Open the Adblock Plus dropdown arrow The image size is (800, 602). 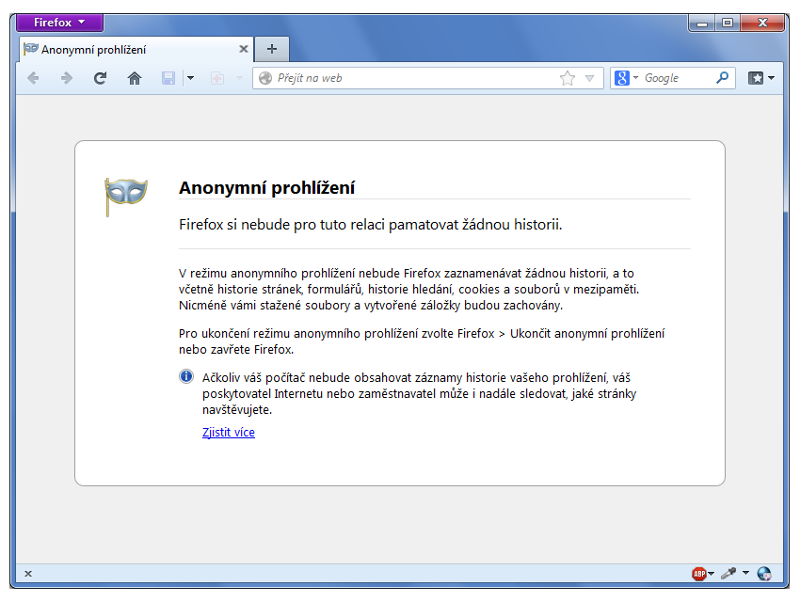pos(711,574)
